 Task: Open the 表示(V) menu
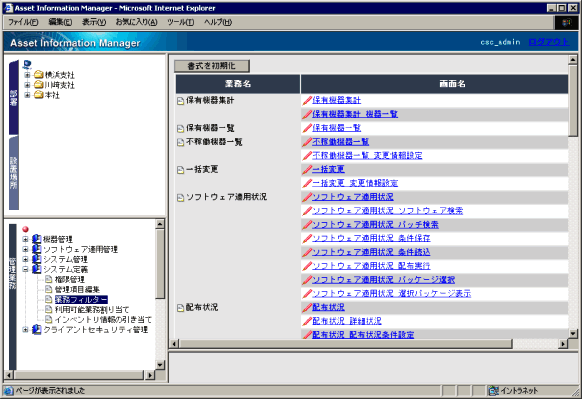tap(94, 22)
